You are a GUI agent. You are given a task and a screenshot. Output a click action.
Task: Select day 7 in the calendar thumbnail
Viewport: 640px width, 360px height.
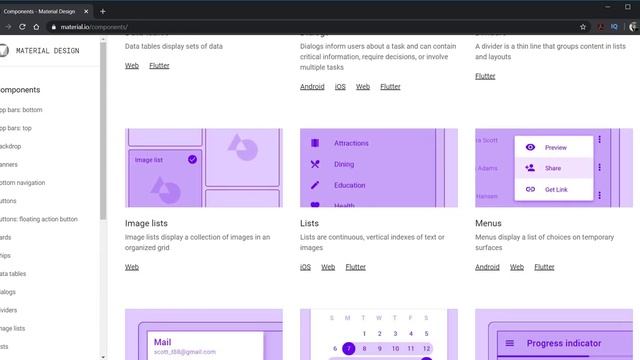pos(349,349)
